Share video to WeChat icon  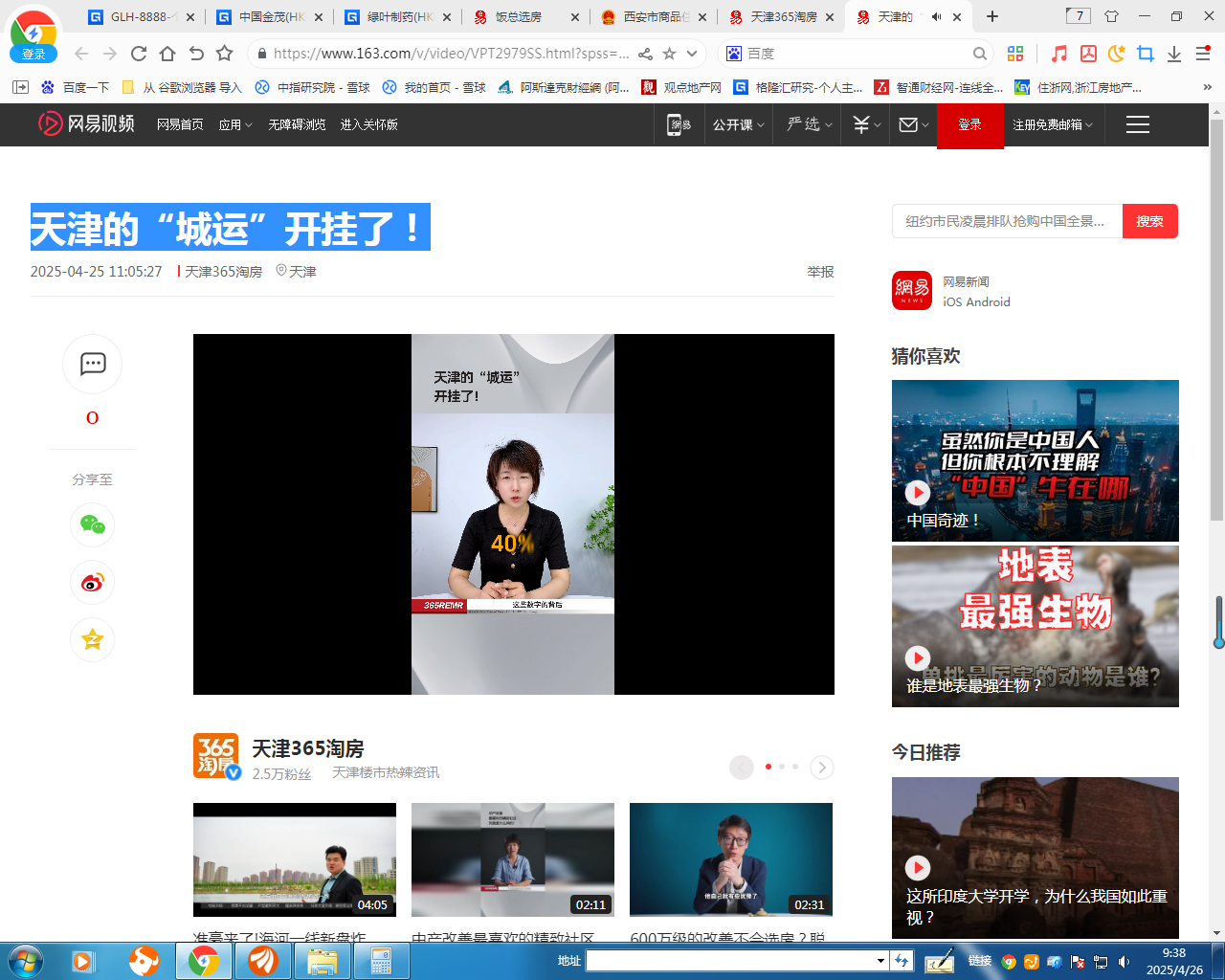(x=93, y=524)
